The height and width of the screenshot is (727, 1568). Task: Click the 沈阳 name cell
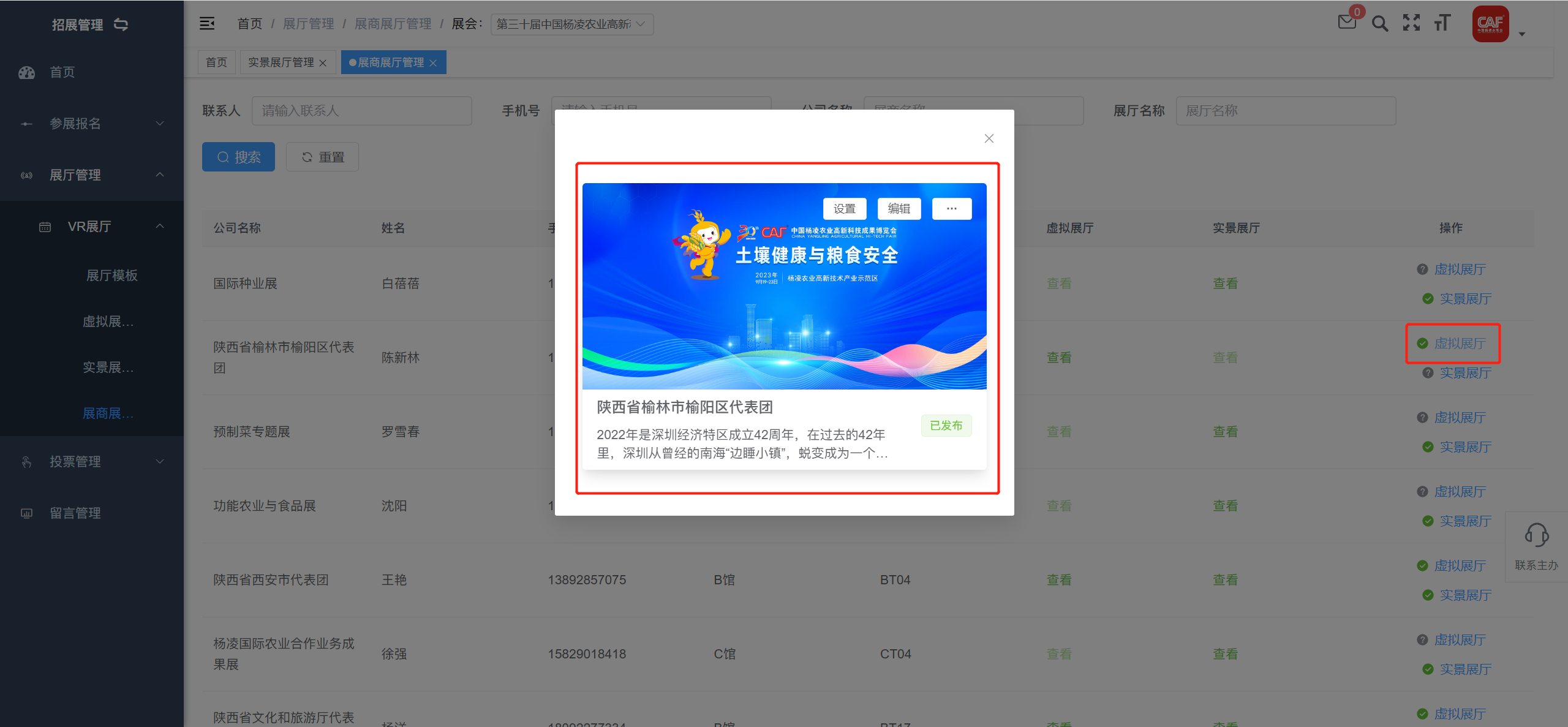pyautogui.click(x=394, y=506)
